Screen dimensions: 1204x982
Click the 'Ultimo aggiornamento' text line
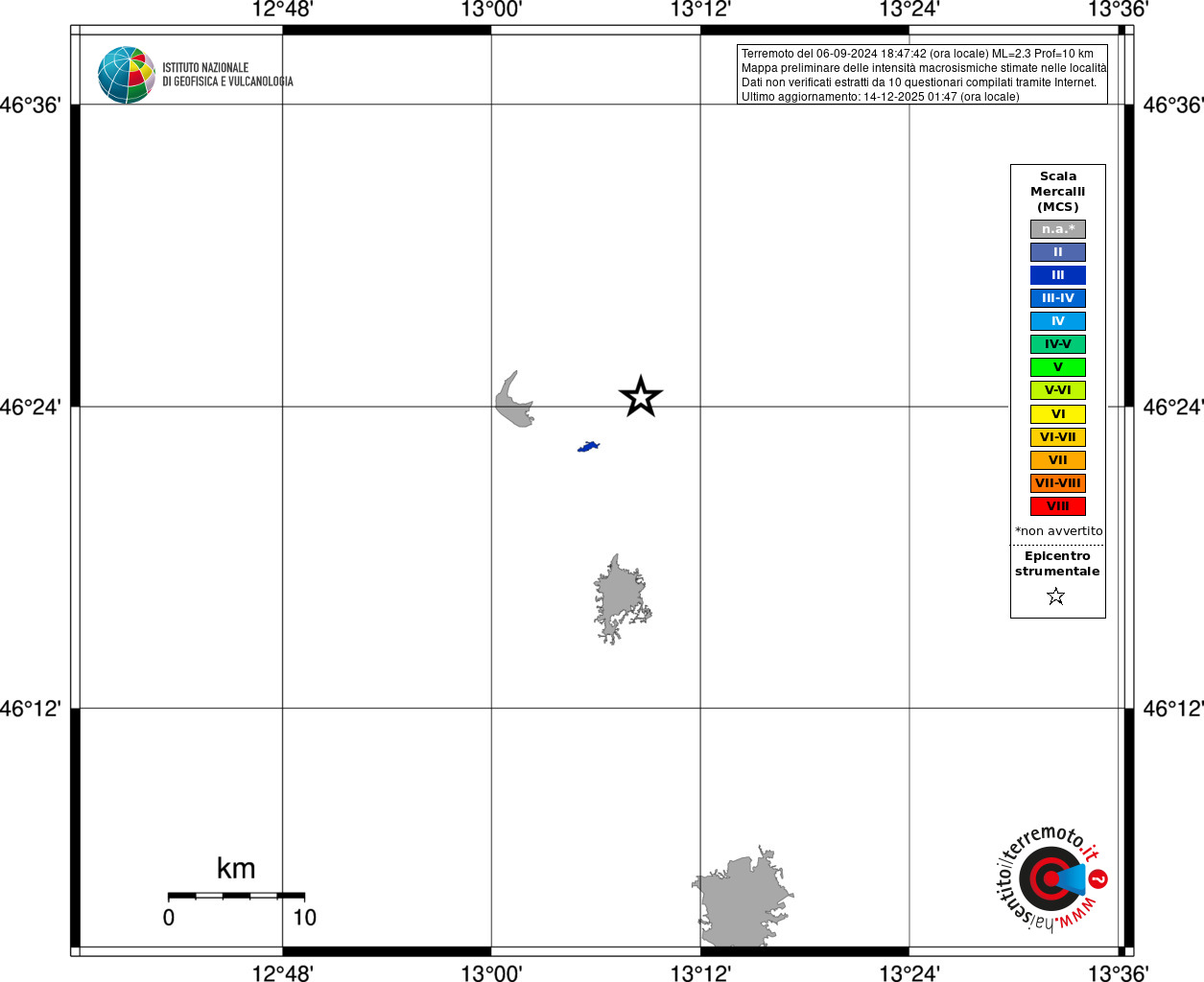click(880, 97)
